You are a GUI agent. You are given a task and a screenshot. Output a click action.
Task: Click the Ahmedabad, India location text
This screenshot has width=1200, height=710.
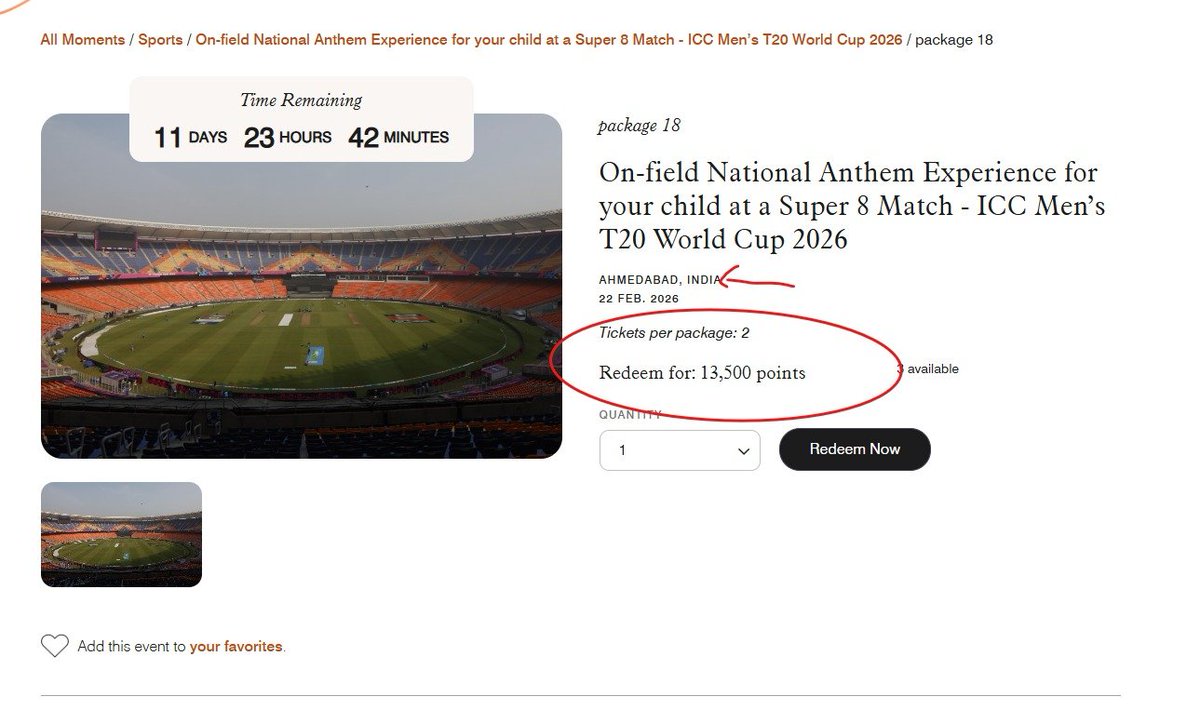[x=658, y=280]
